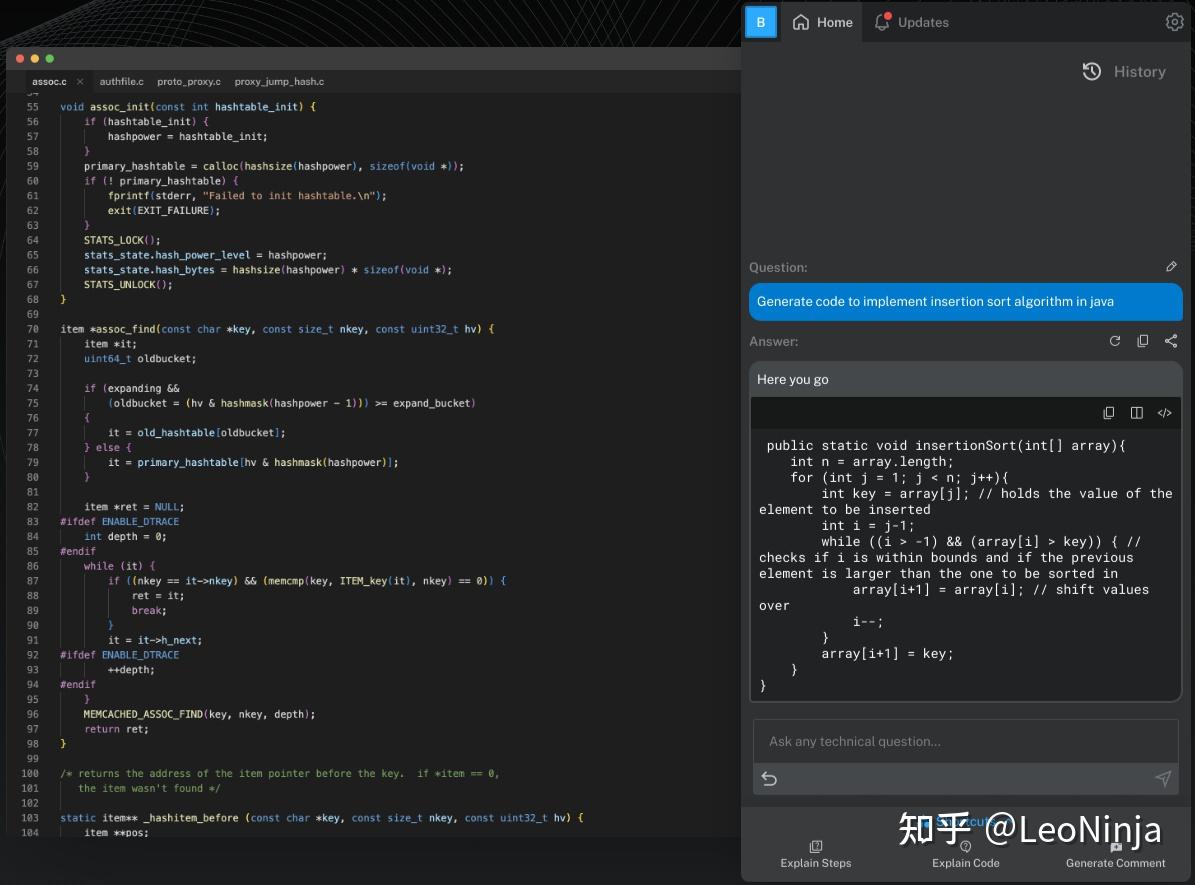Viewport: 1195px width, 885px height.
Task: Share the answer
Action: pos(1171,341)
